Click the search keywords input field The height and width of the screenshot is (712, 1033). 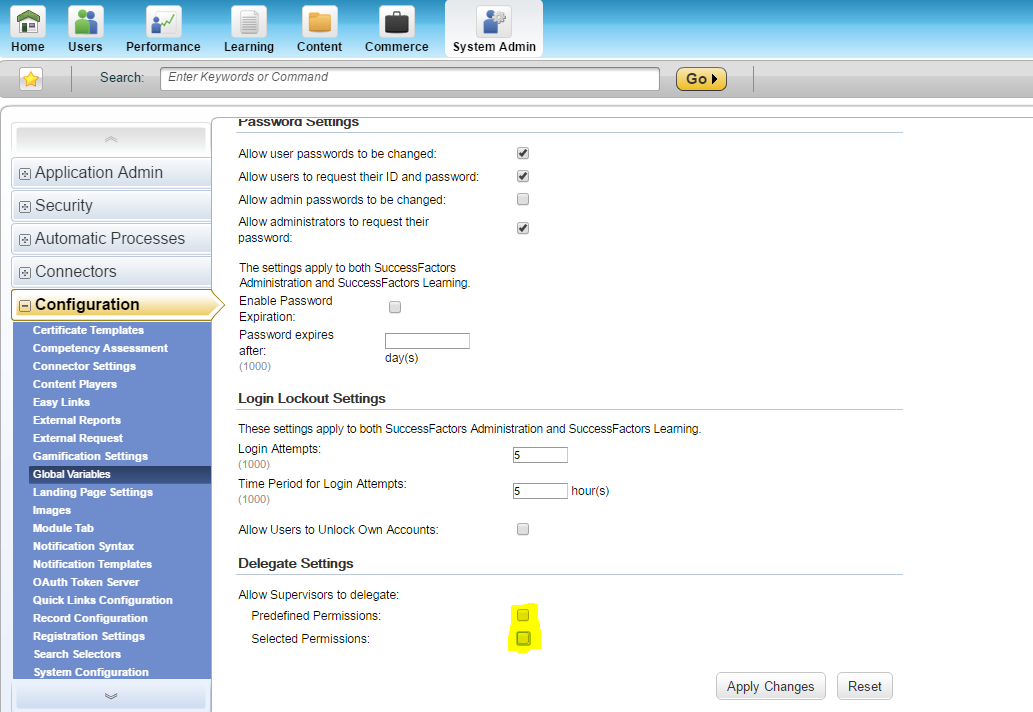pos(410,78)
